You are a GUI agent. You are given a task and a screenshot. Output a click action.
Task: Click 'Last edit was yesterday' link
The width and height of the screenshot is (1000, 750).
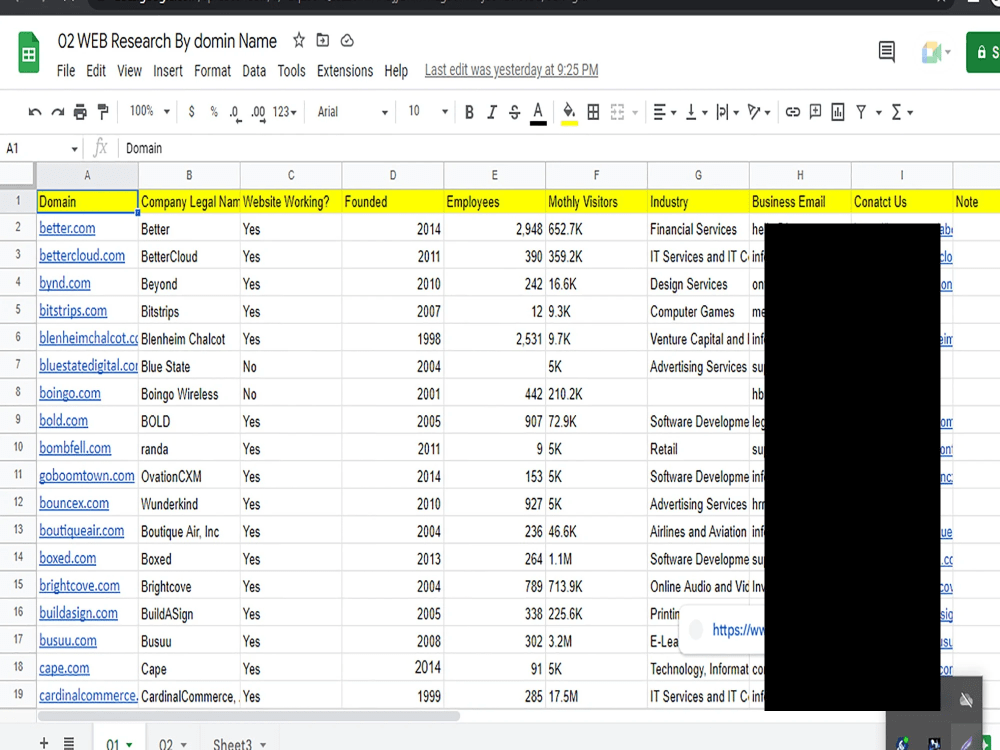tap(511, 70)
